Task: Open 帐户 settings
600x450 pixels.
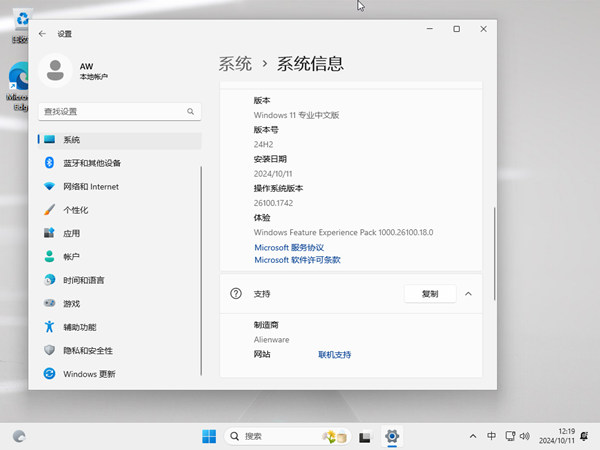Action: coord(120,257)
